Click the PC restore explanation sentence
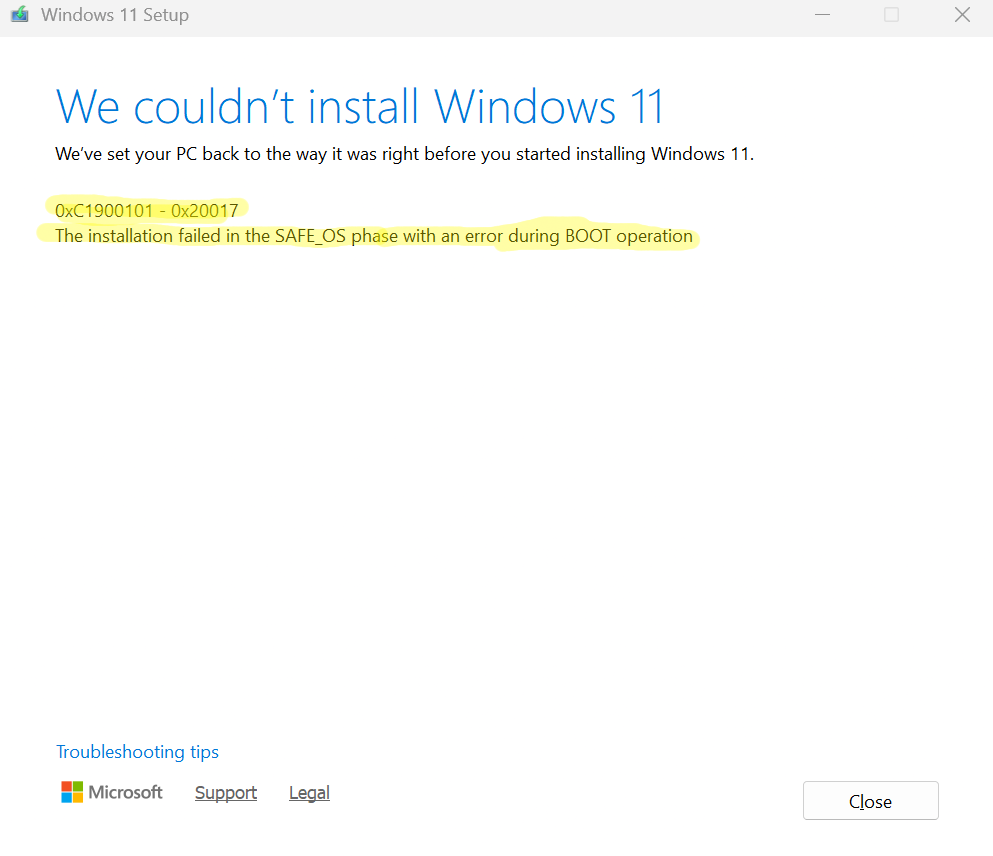Screen dimensions: 993x856 pyautogui.click(x=404, y=154)
